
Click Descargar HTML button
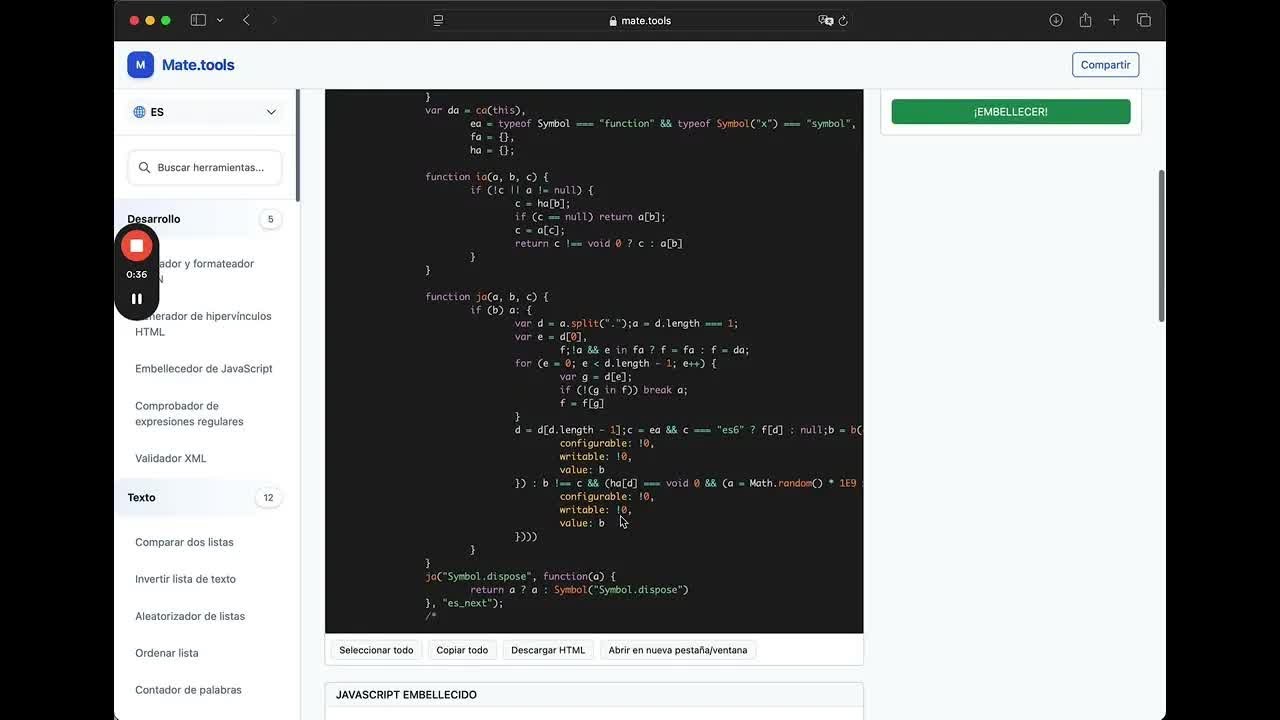(548, 650)
